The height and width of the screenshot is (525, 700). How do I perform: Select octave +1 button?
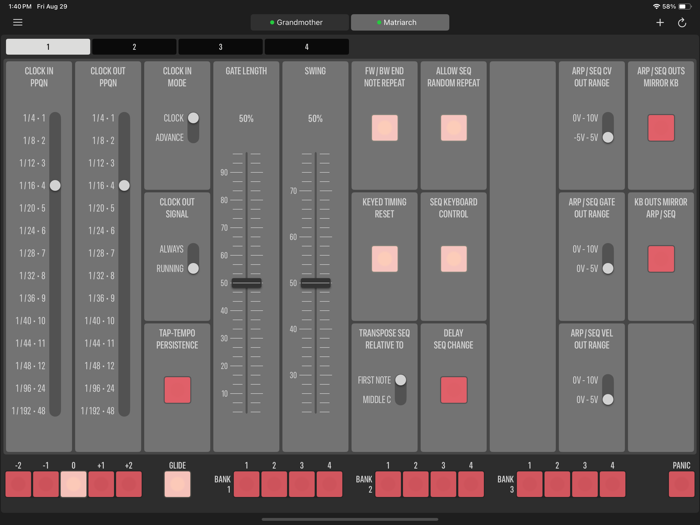coord(101,484)
